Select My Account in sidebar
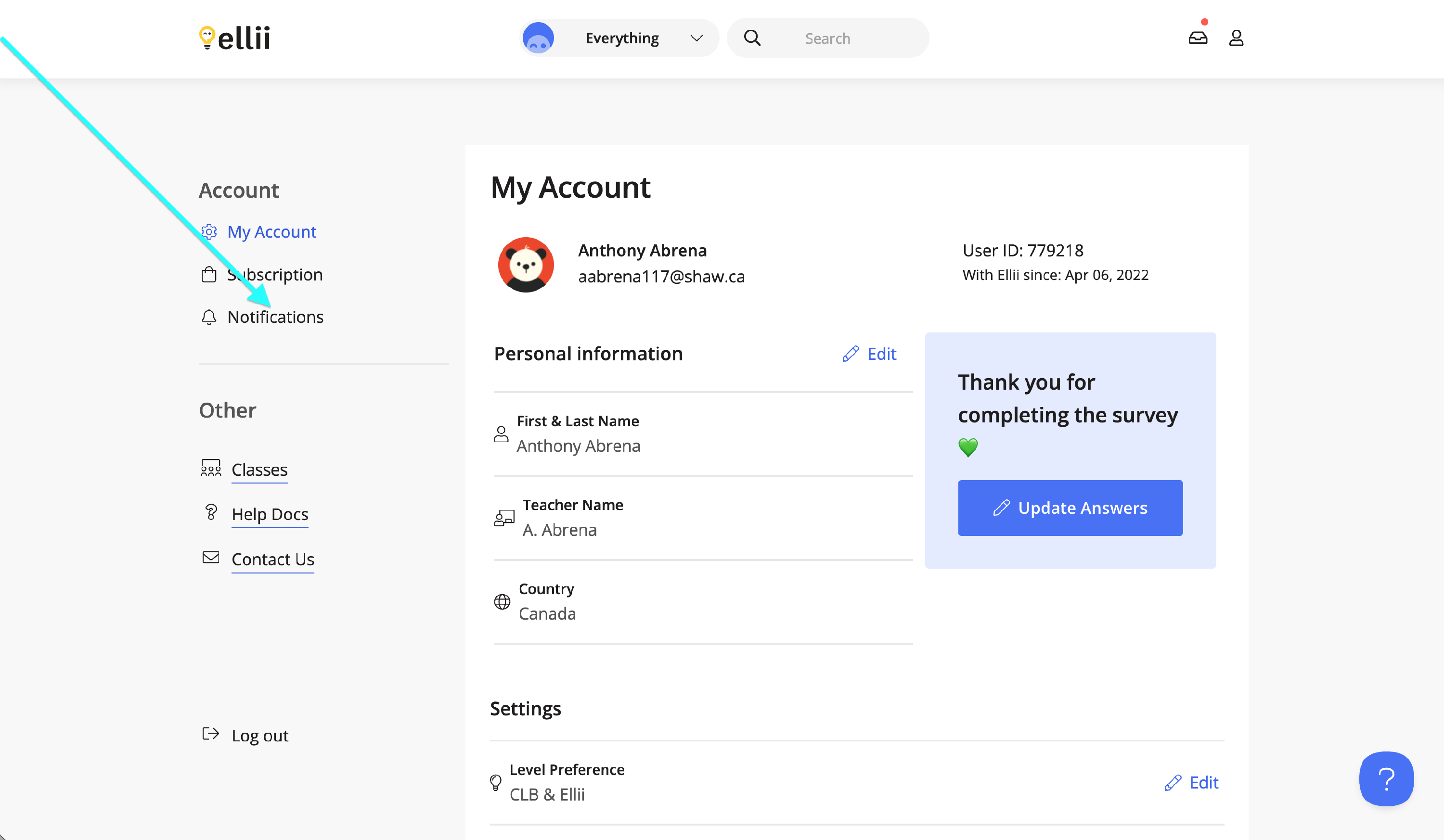1444x840 pixels. (x=271, y=232)
